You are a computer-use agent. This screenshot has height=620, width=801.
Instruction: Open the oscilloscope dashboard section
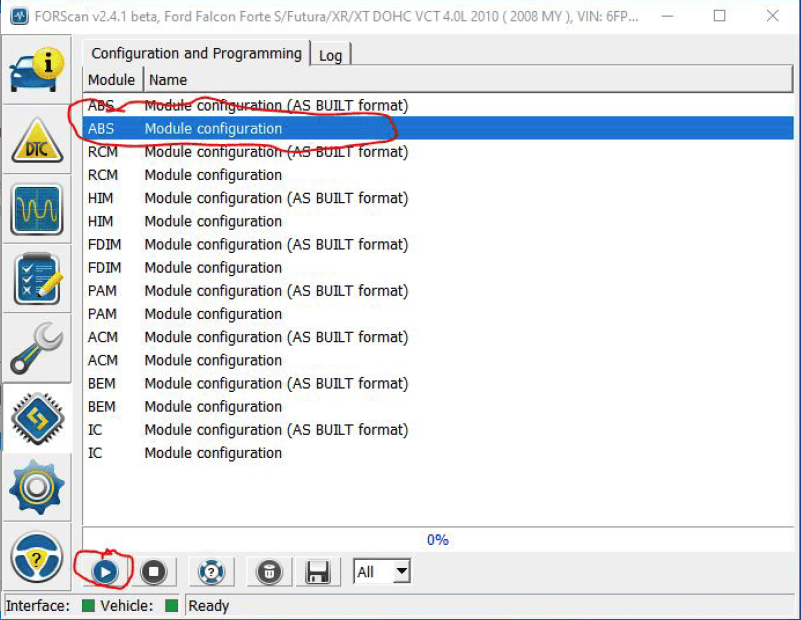point(37,209)
